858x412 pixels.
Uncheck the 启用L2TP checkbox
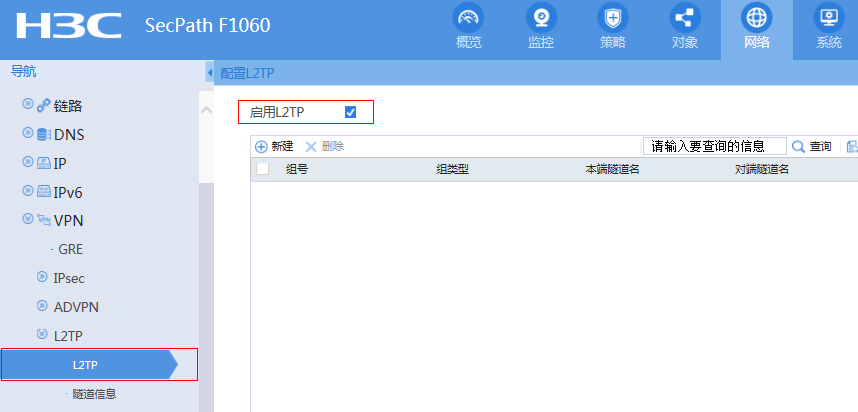click(350, 112)
